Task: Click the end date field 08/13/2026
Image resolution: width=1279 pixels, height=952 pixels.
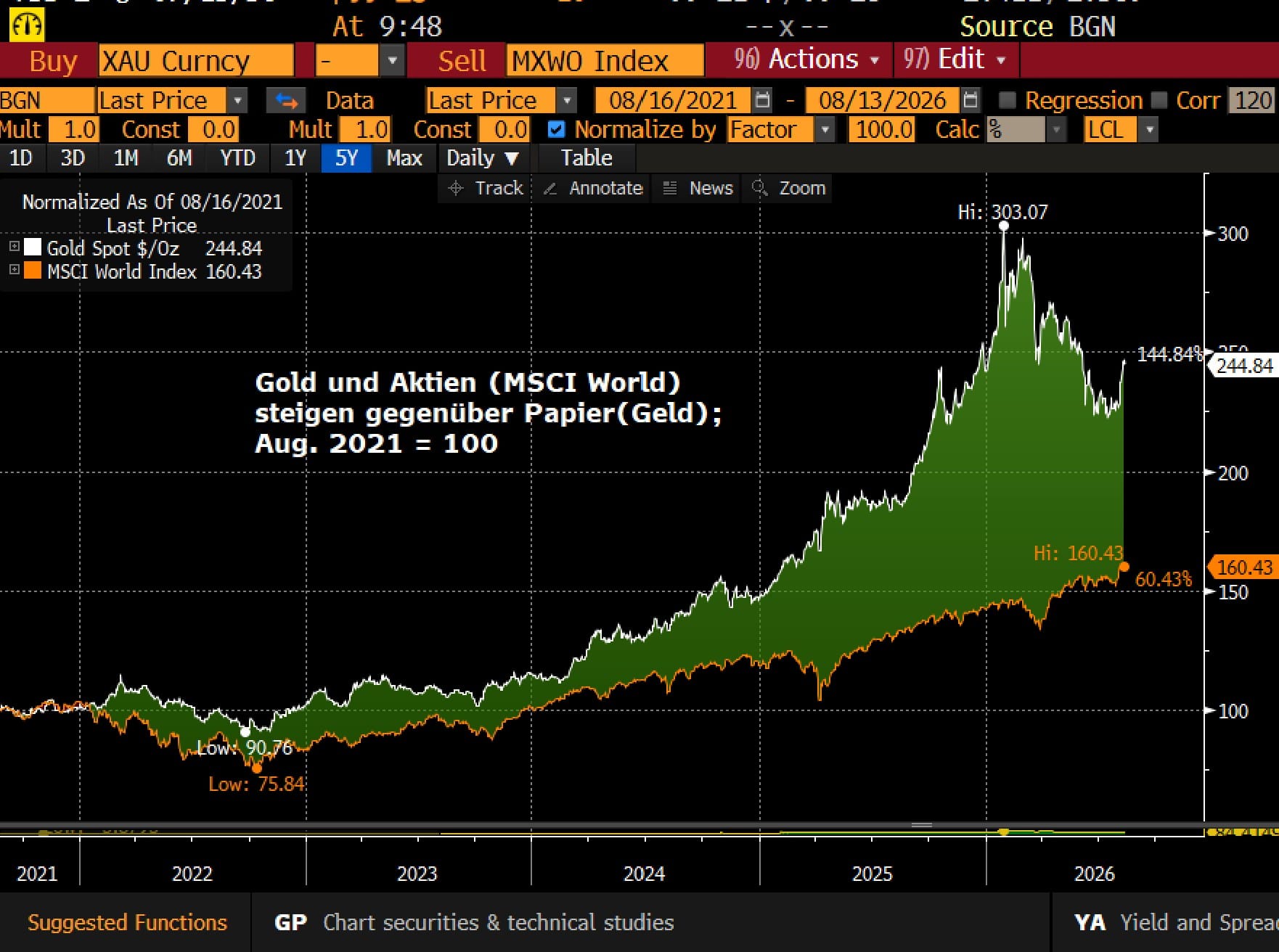Action: 882,100
